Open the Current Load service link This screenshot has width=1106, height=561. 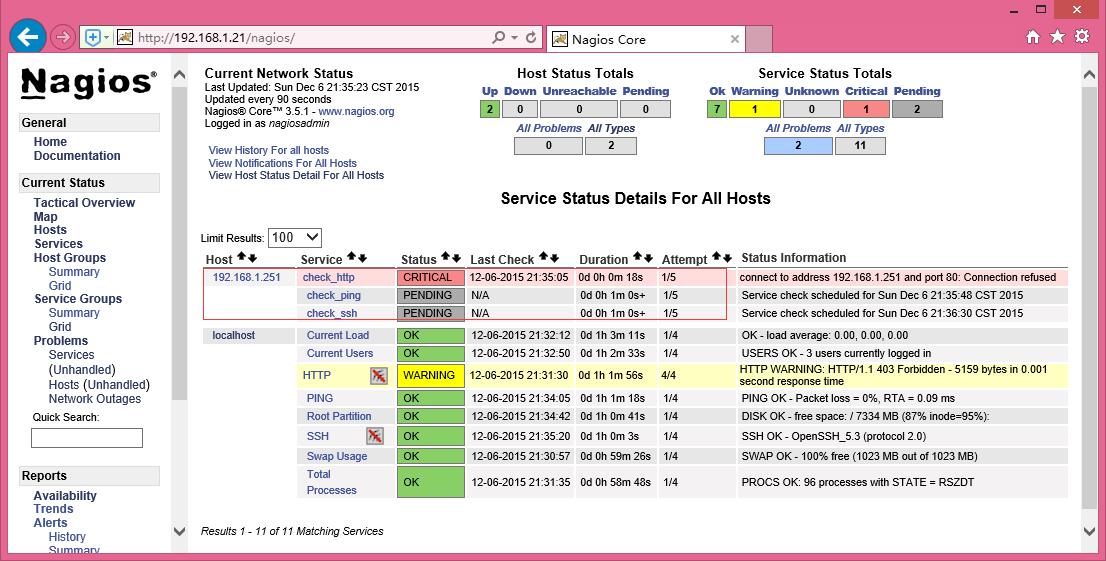(338, 335)
